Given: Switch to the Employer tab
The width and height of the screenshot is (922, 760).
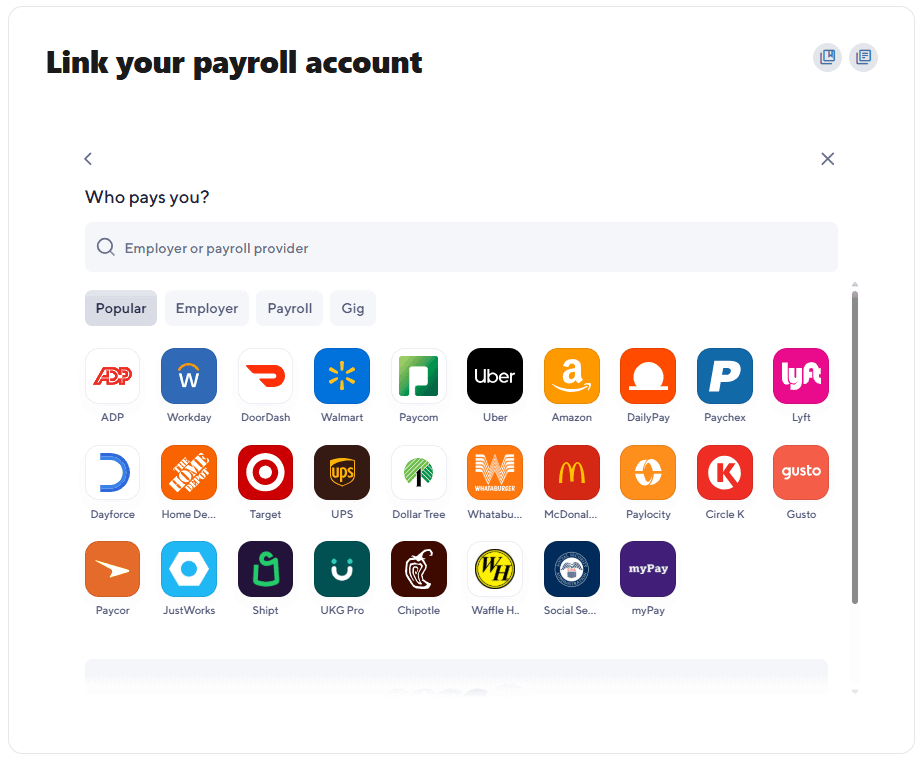Looking at the screenshot, I should (x=207, y=308).
